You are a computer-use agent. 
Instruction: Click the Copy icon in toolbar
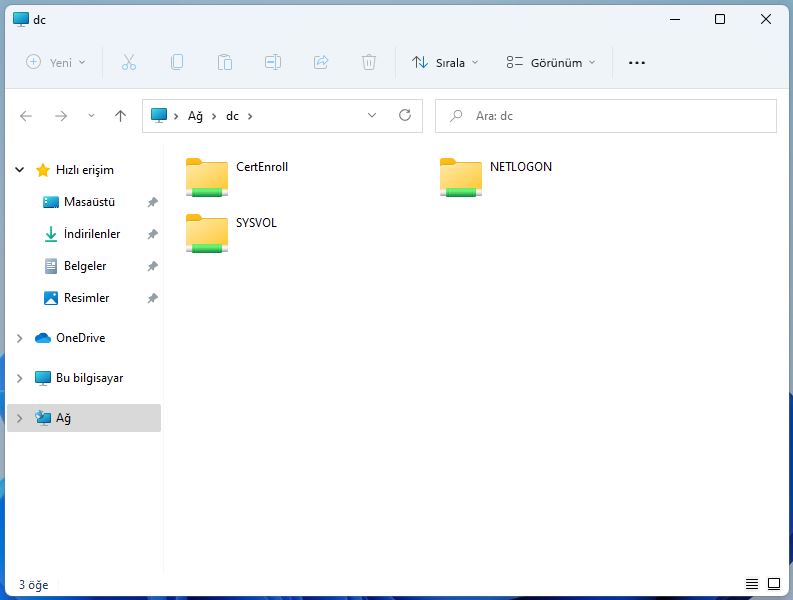(x=177, y=62)
